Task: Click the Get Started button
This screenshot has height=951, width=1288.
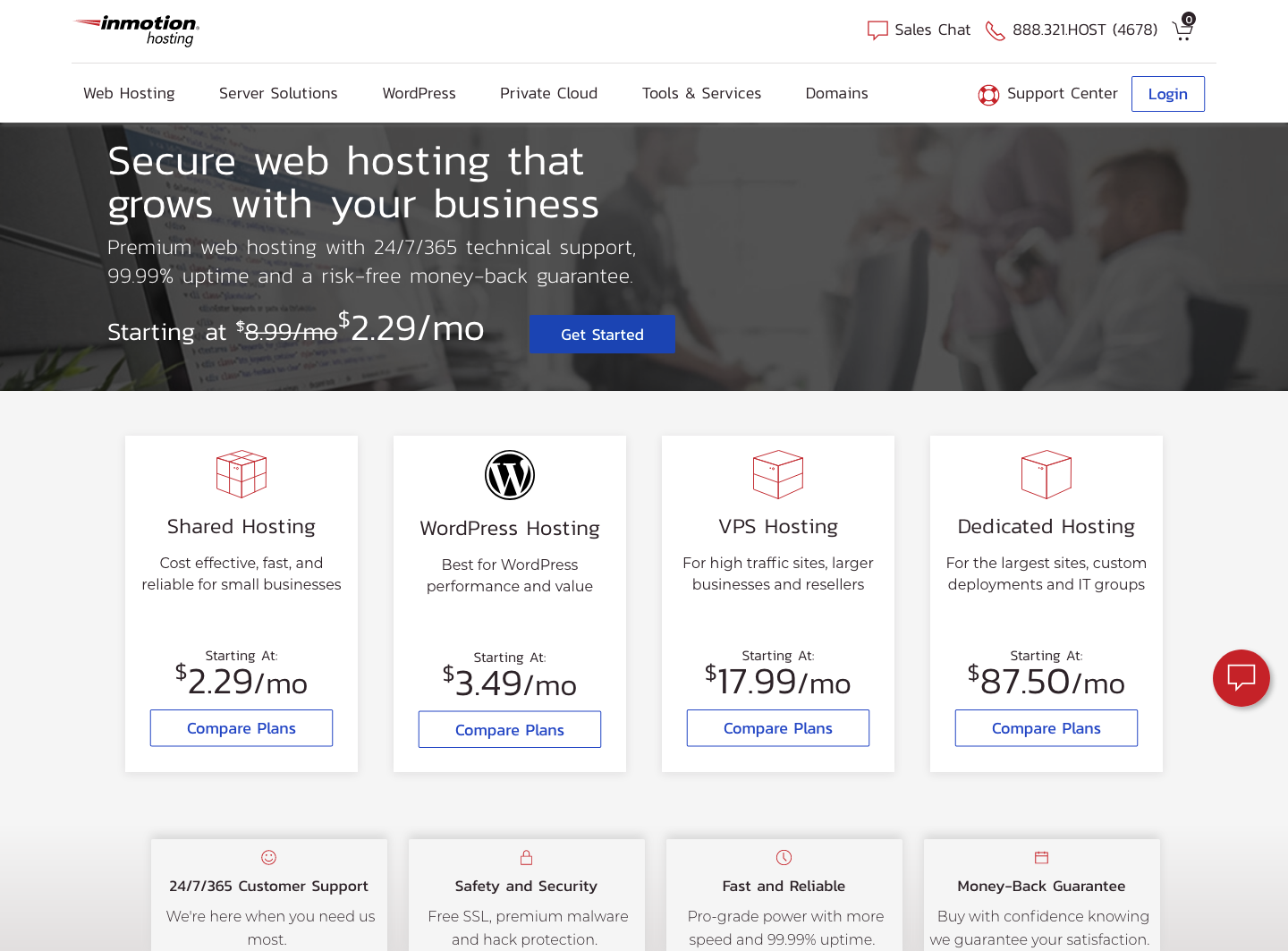Action: (x=602, y=334)
